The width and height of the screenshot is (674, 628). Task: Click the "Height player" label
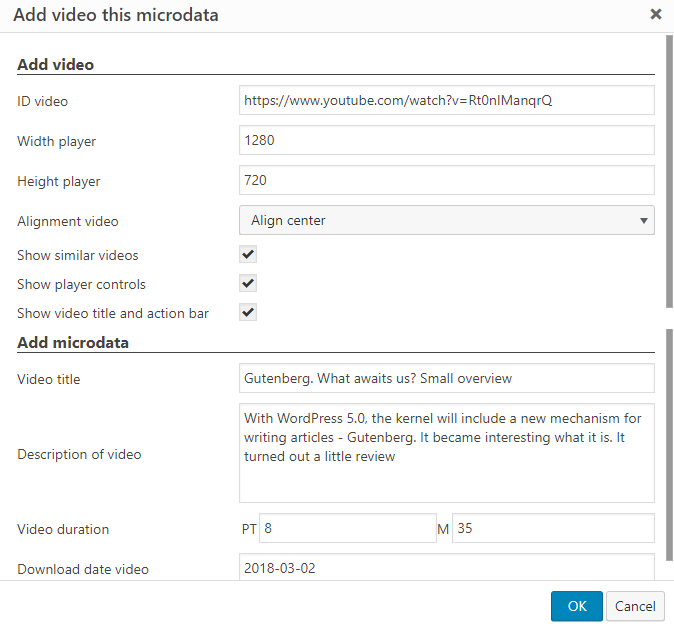pyautogui.click(x=58, y=181)
